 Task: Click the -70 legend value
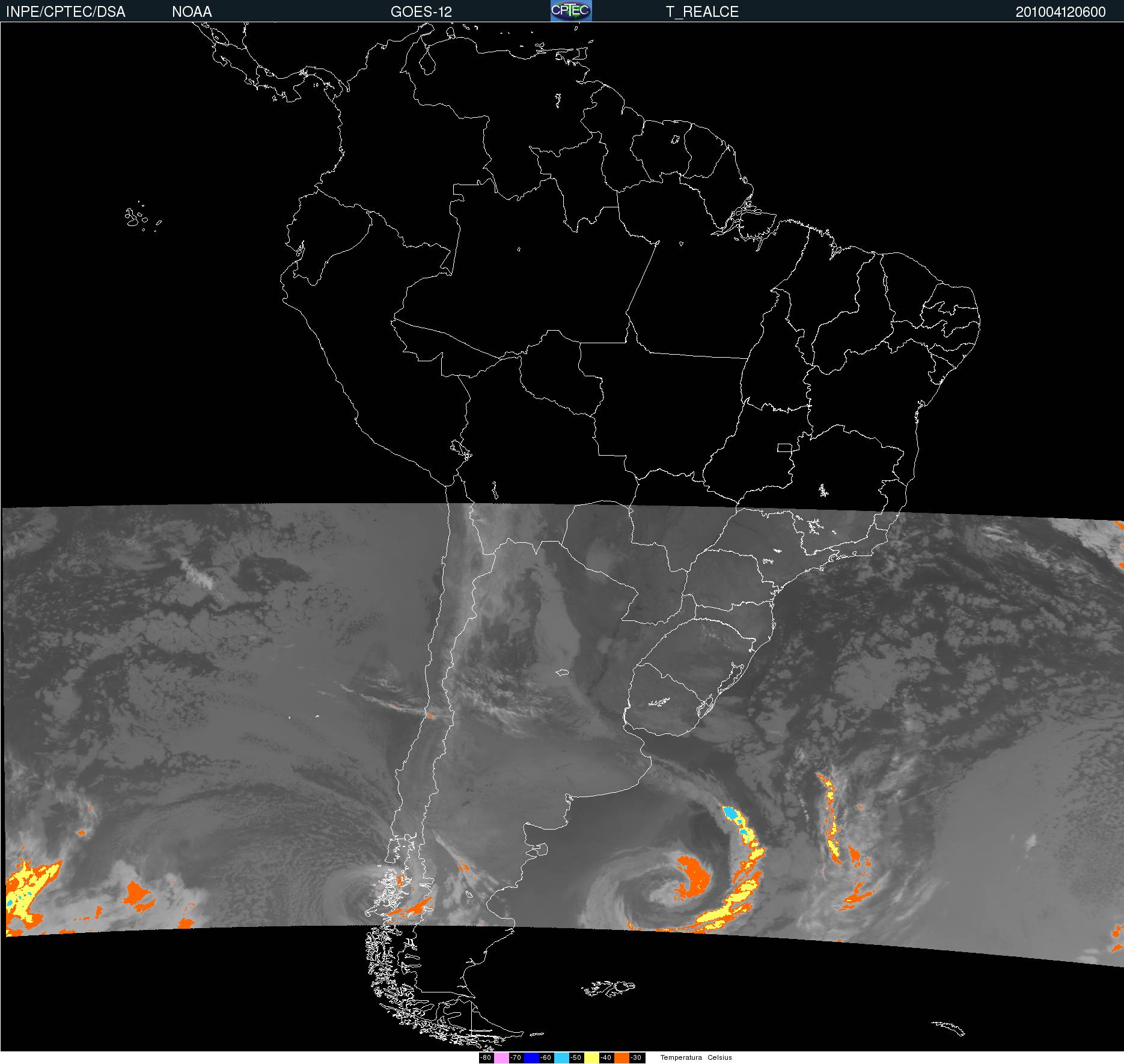click(x=516, y=1057)
